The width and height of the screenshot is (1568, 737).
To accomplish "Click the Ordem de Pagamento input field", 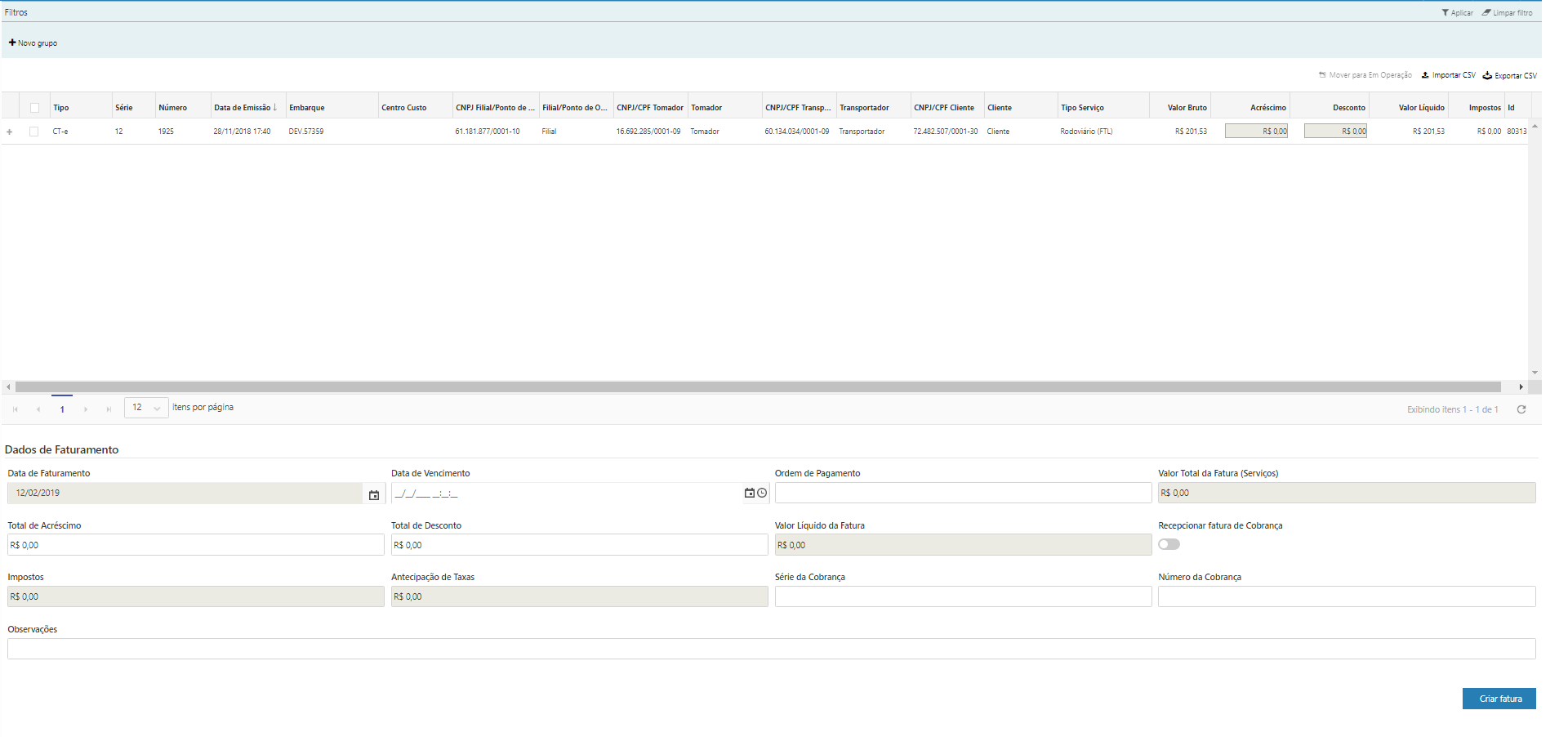I will tap(962, 493).
